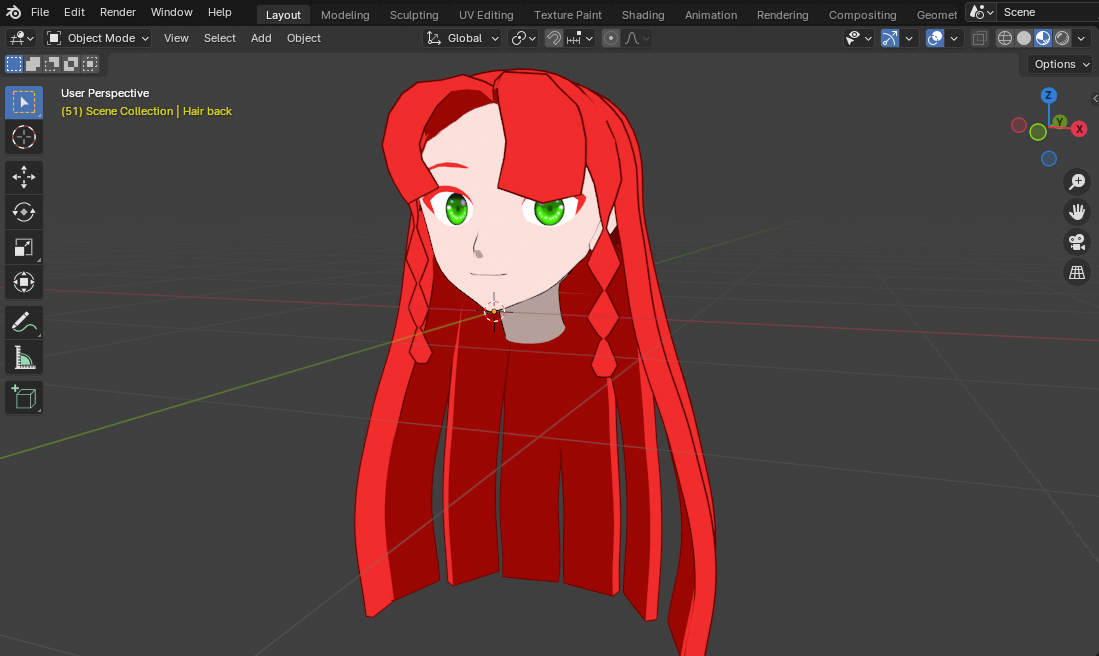Open Global transform orientation dropdown
Screen dimensions: 1099x656
coord(463,39)
